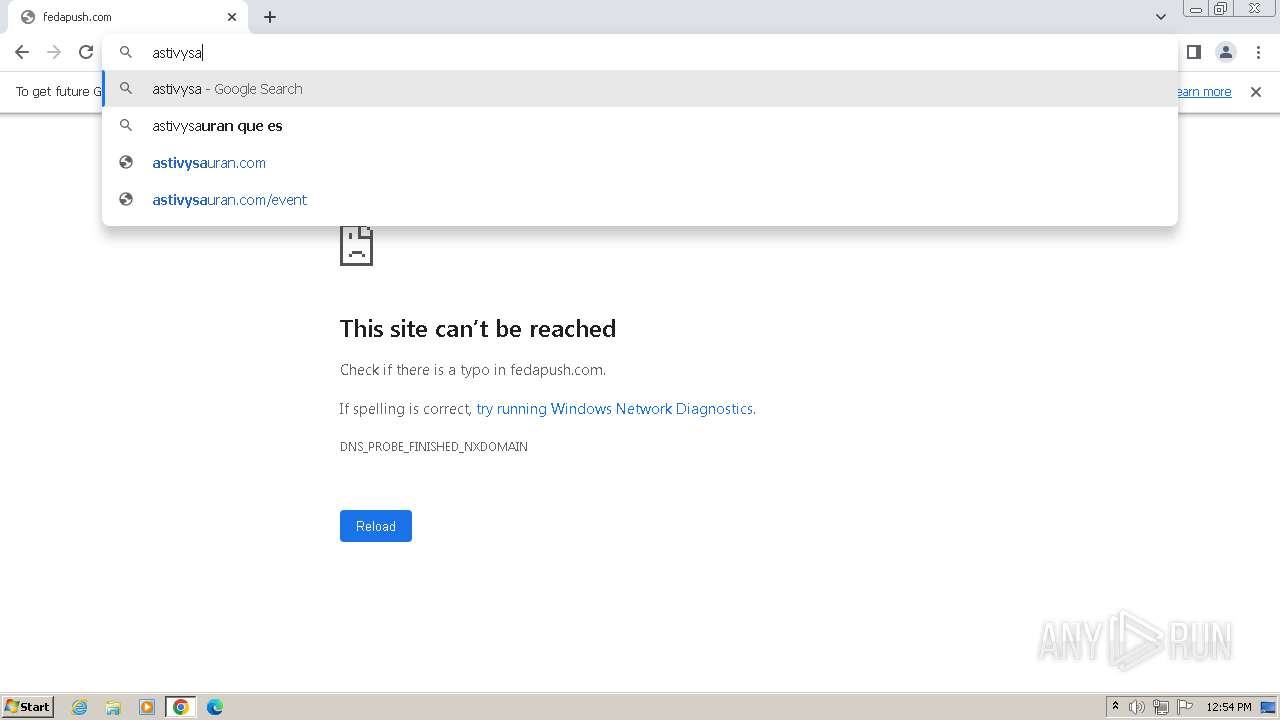
Task: Launch Internet Explorer from the taskbar
Action: pyautogui.click(x=80, y=707)
